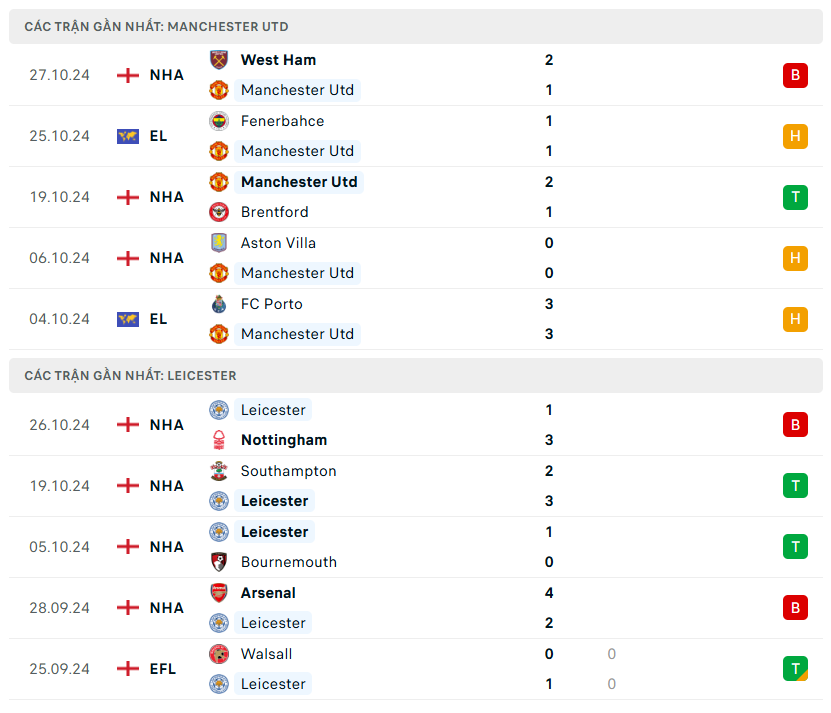This screenshot has height=713, width=831.
Task: Click the EL flag icon on 25.10.24
Action: (128, 136)
